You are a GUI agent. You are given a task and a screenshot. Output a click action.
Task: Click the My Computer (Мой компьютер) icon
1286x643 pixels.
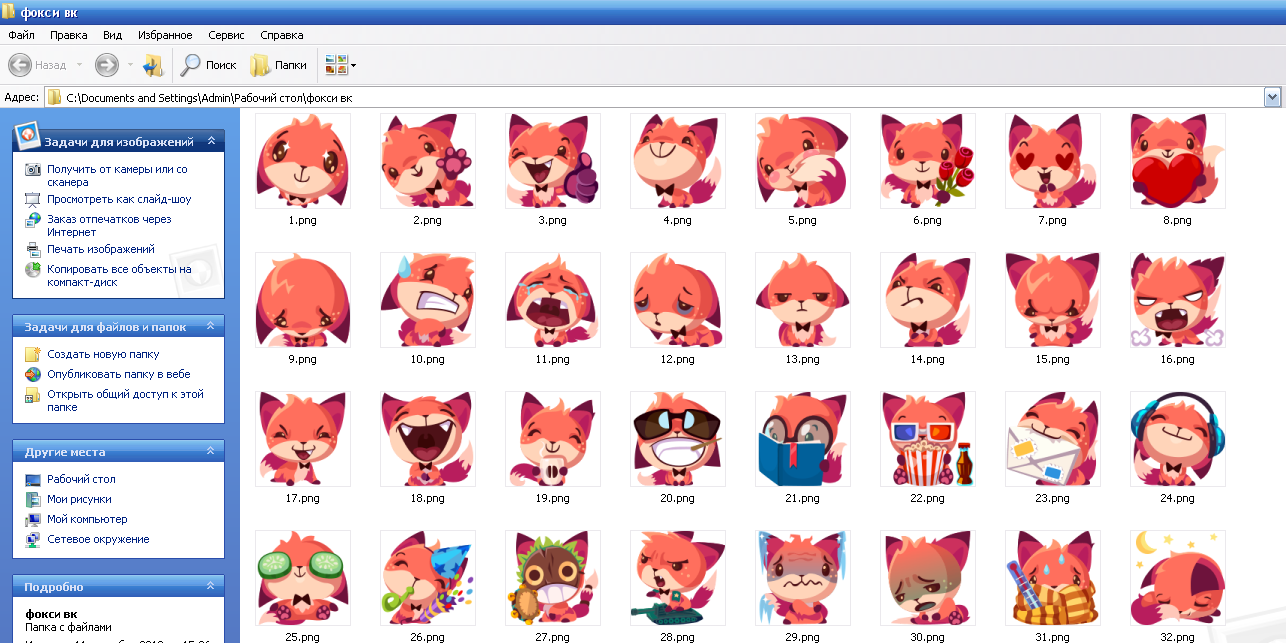click(33, 519)
